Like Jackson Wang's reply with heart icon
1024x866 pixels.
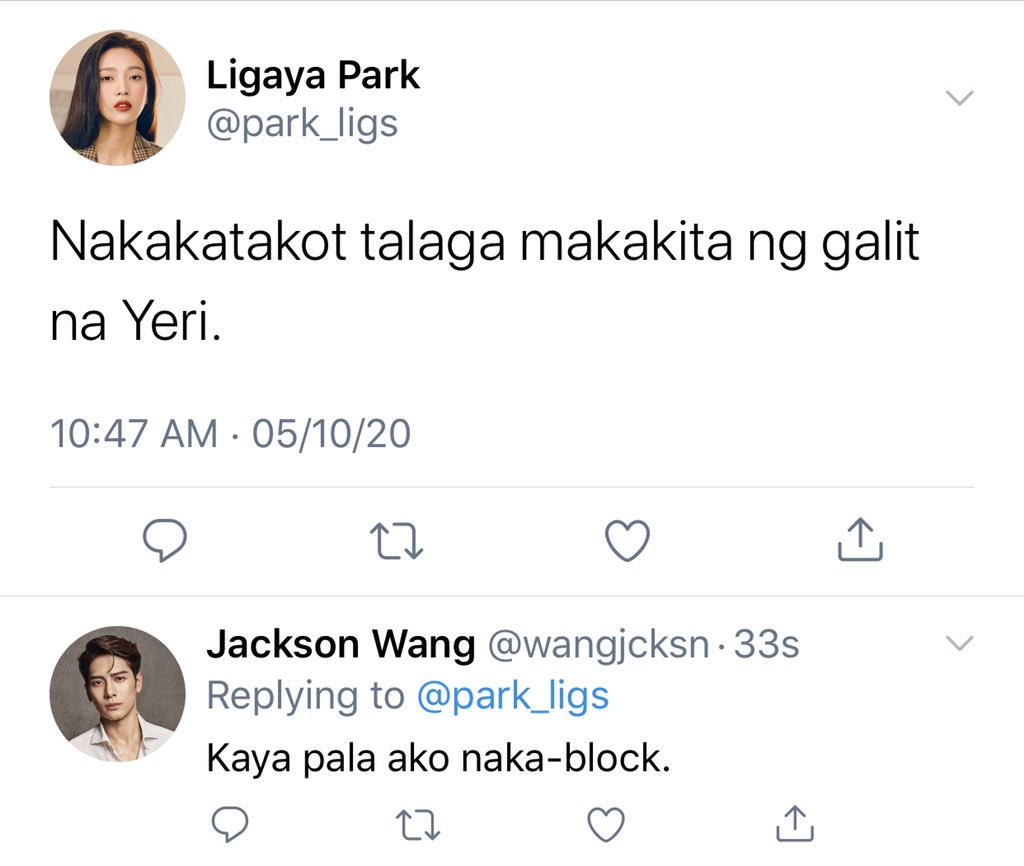click(x=606, y=824)
